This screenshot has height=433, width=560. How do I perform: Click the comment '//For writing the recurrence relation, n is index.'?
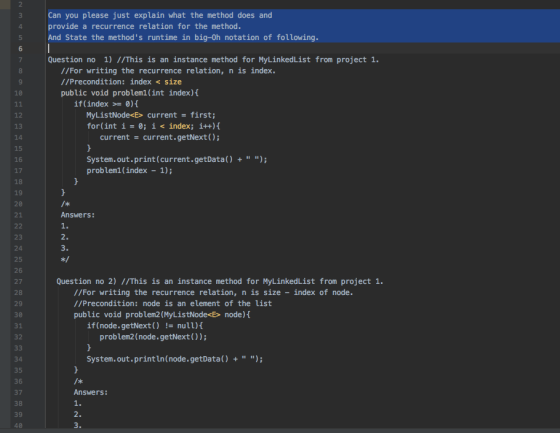pyautogui.click(x=168, y=71)
